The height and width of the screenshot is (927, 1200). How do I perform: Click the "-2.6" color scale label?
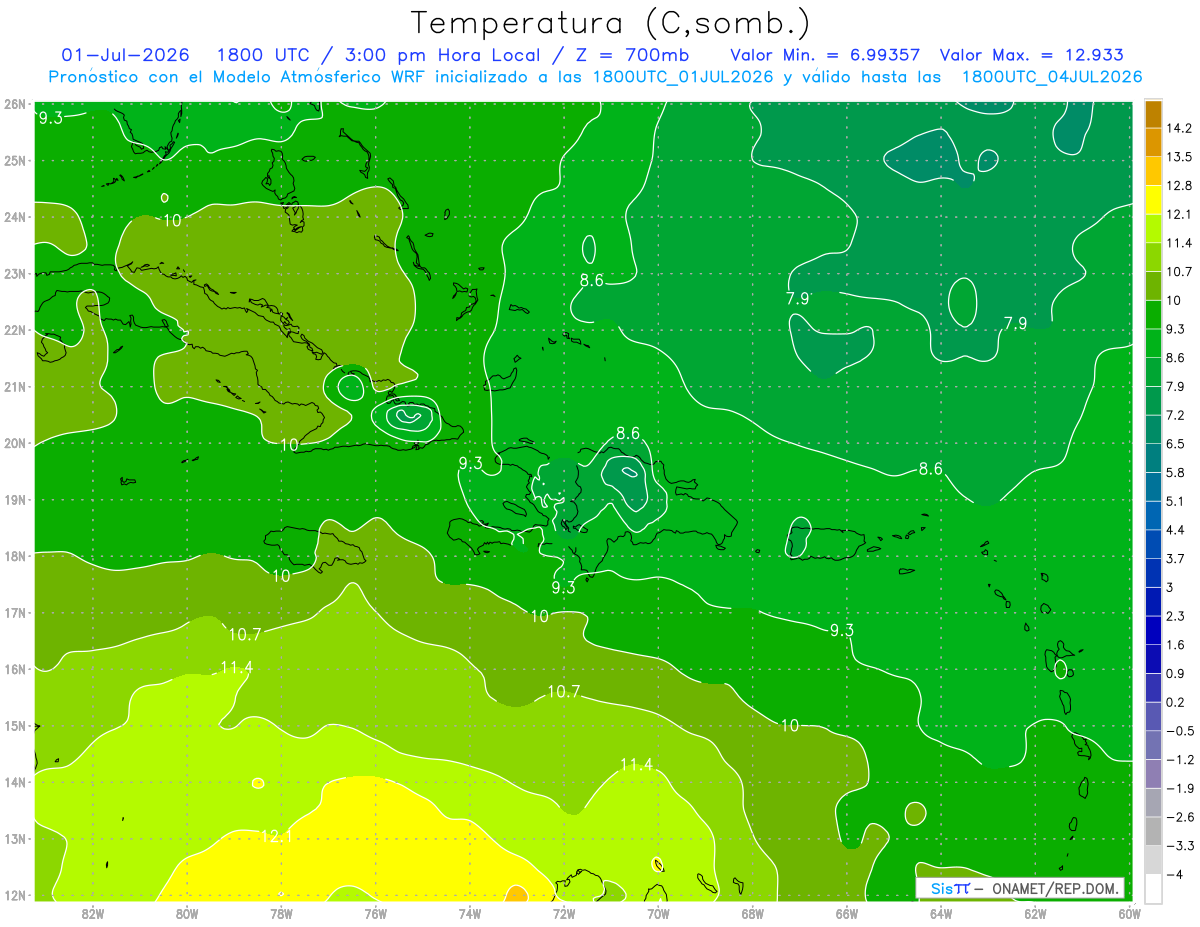pyautogui.click(x=1180, y=818)
